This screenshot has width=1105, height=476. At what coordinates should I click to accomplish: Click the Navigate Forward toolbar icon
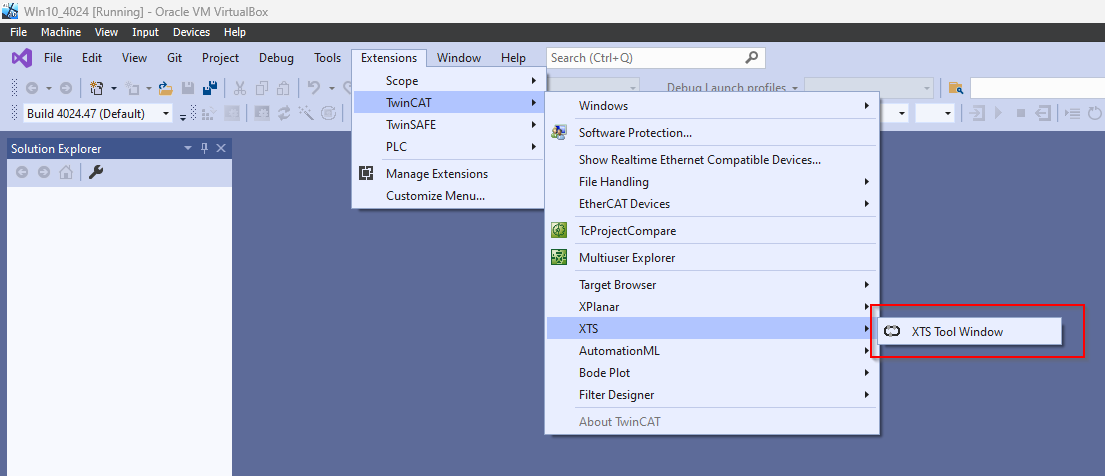[x=66, y=88]
